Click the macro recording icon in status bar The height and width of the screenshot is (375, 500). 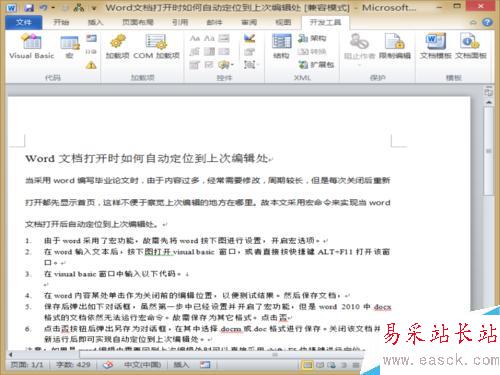[x=205, y=365]
